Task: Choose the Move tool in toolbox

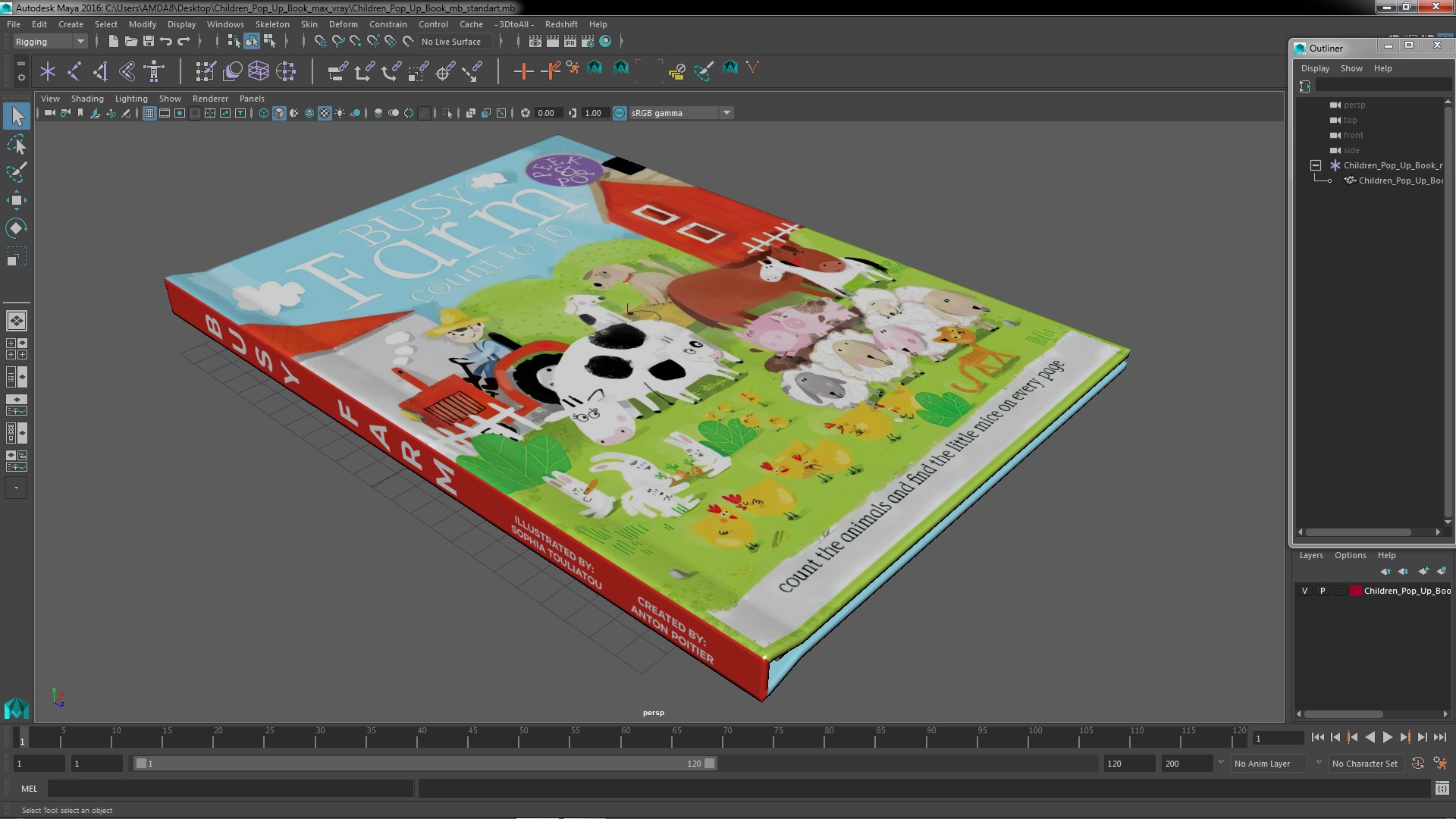Action: (17, 200)
